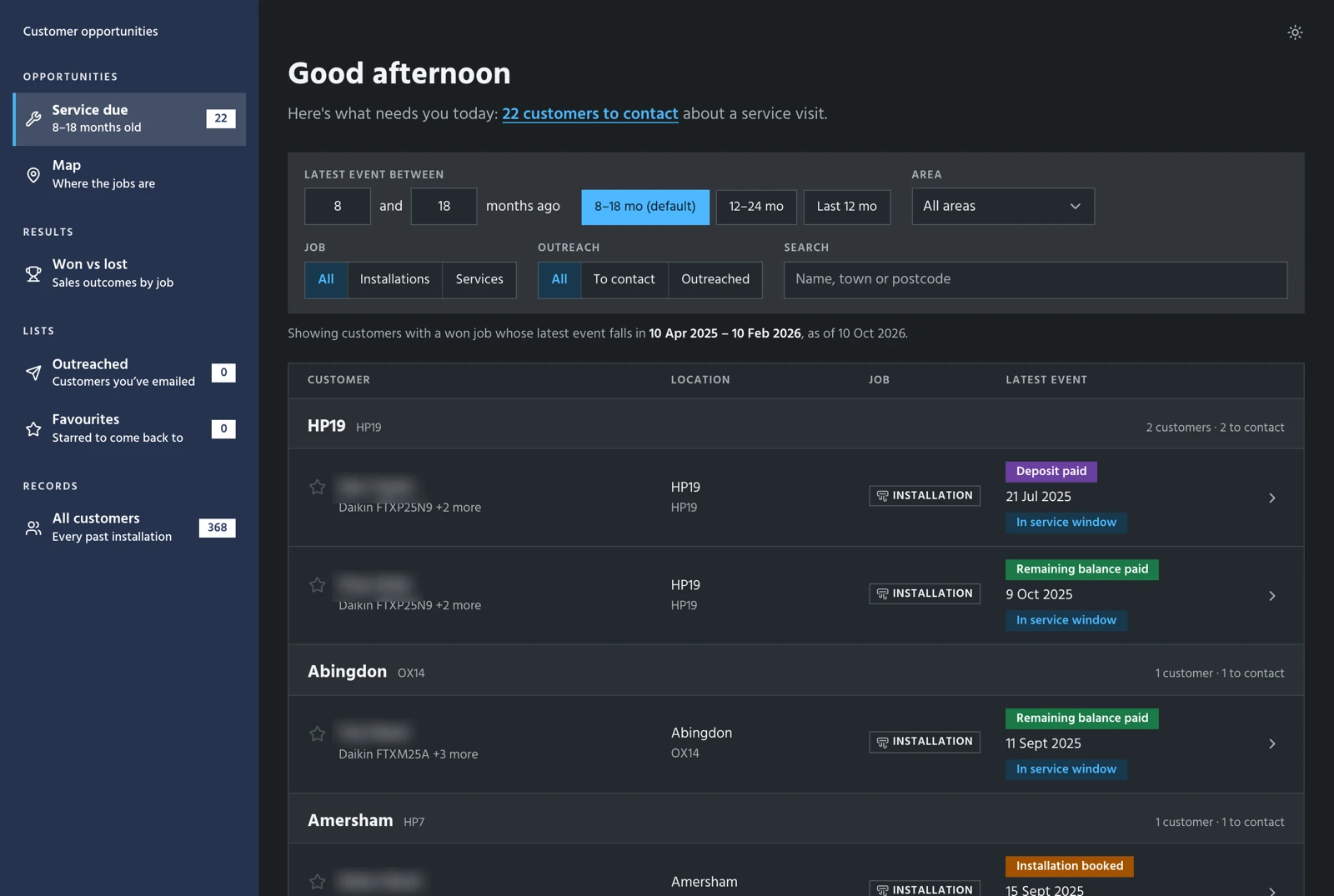Click the Service due wrench icon
Viewport: 1334px width, 896px height.
(x=33, y=118)
